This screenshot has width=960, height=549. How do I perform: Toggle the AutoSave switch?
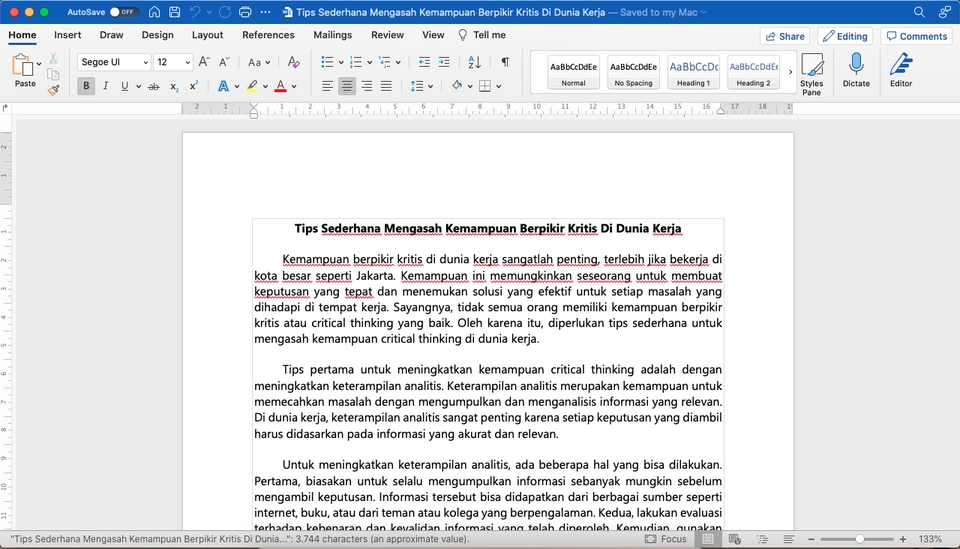click(124, 12)
